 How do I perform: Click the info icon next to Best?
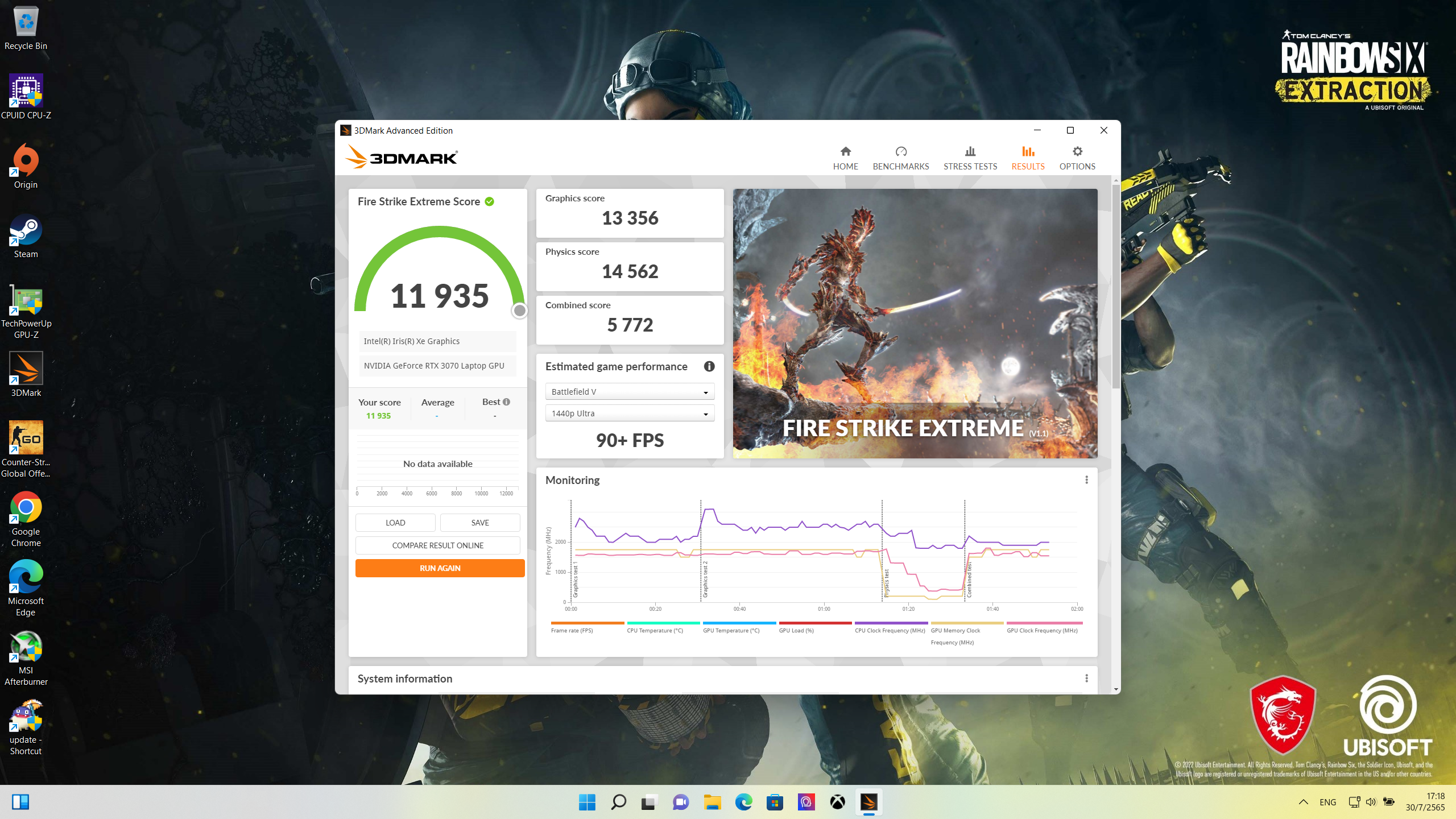click(x=506, y=402)
